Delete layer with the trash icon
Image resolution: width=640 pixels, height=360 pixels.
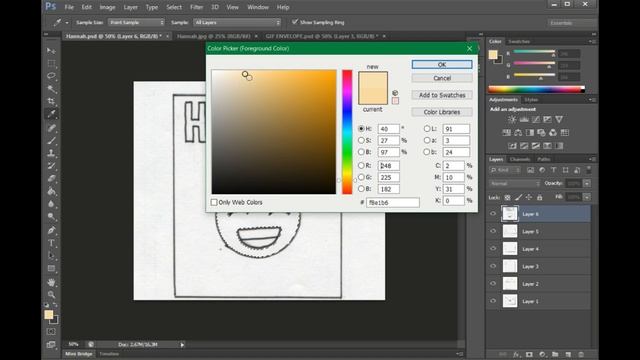coord(581,355)
